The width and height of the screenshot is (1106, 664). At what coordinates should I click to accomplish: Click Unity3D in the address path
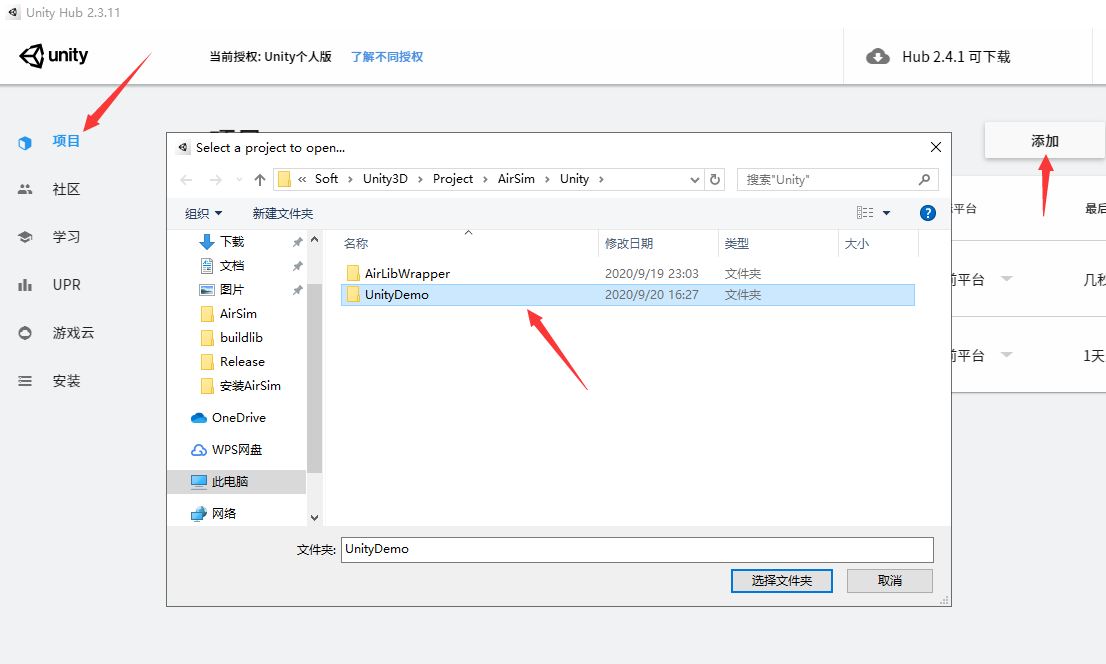(x=385, y=179)
